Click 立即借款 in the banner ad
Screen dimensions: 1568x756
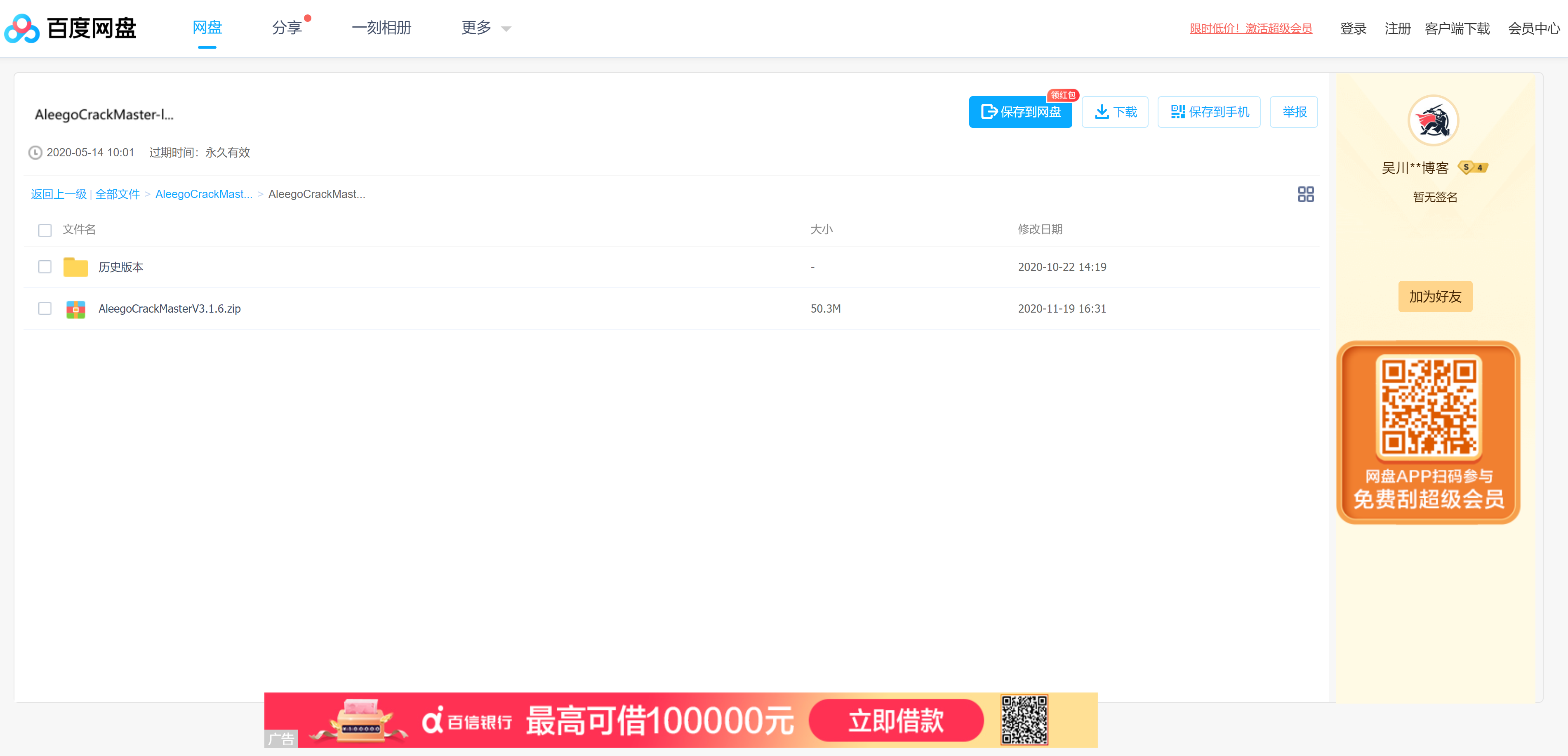coord(896,721)
